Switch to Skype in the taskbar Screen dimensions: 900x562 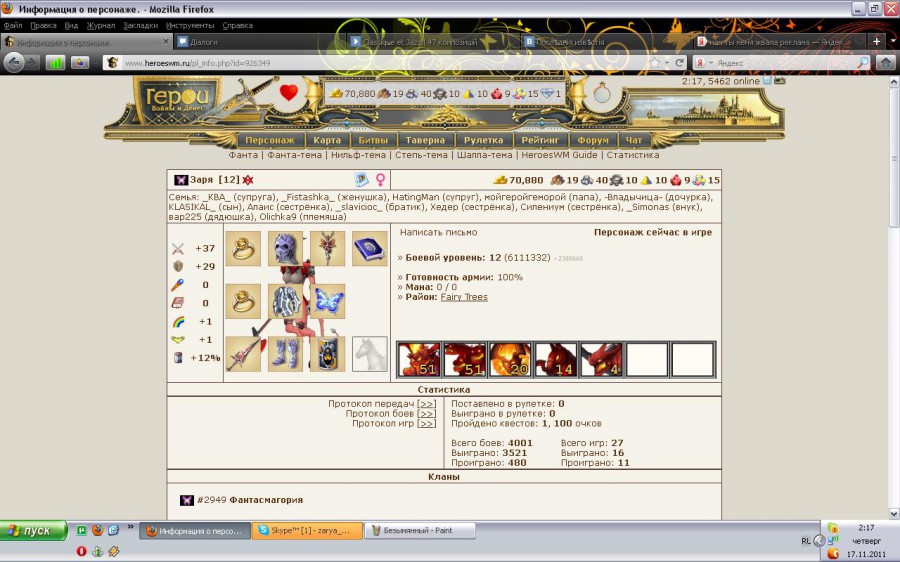coord(304,530)
